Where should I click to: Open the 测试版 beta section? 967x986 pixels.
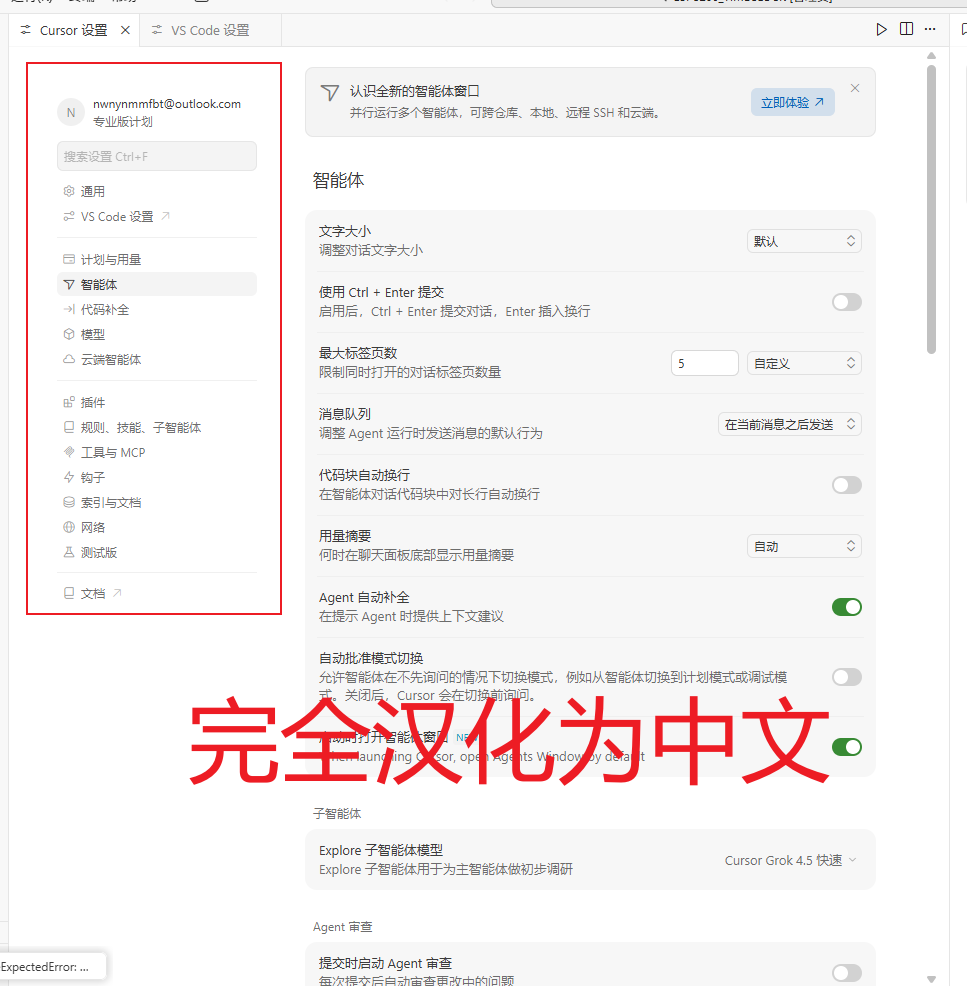coord(157,553)
